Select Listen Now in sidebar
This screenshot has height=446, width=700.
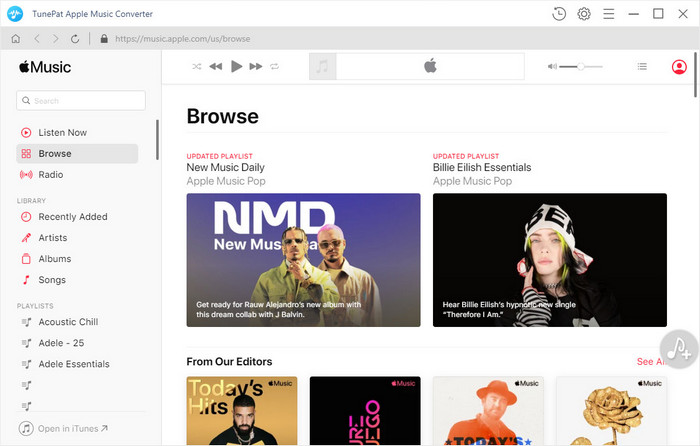[62, 132]
